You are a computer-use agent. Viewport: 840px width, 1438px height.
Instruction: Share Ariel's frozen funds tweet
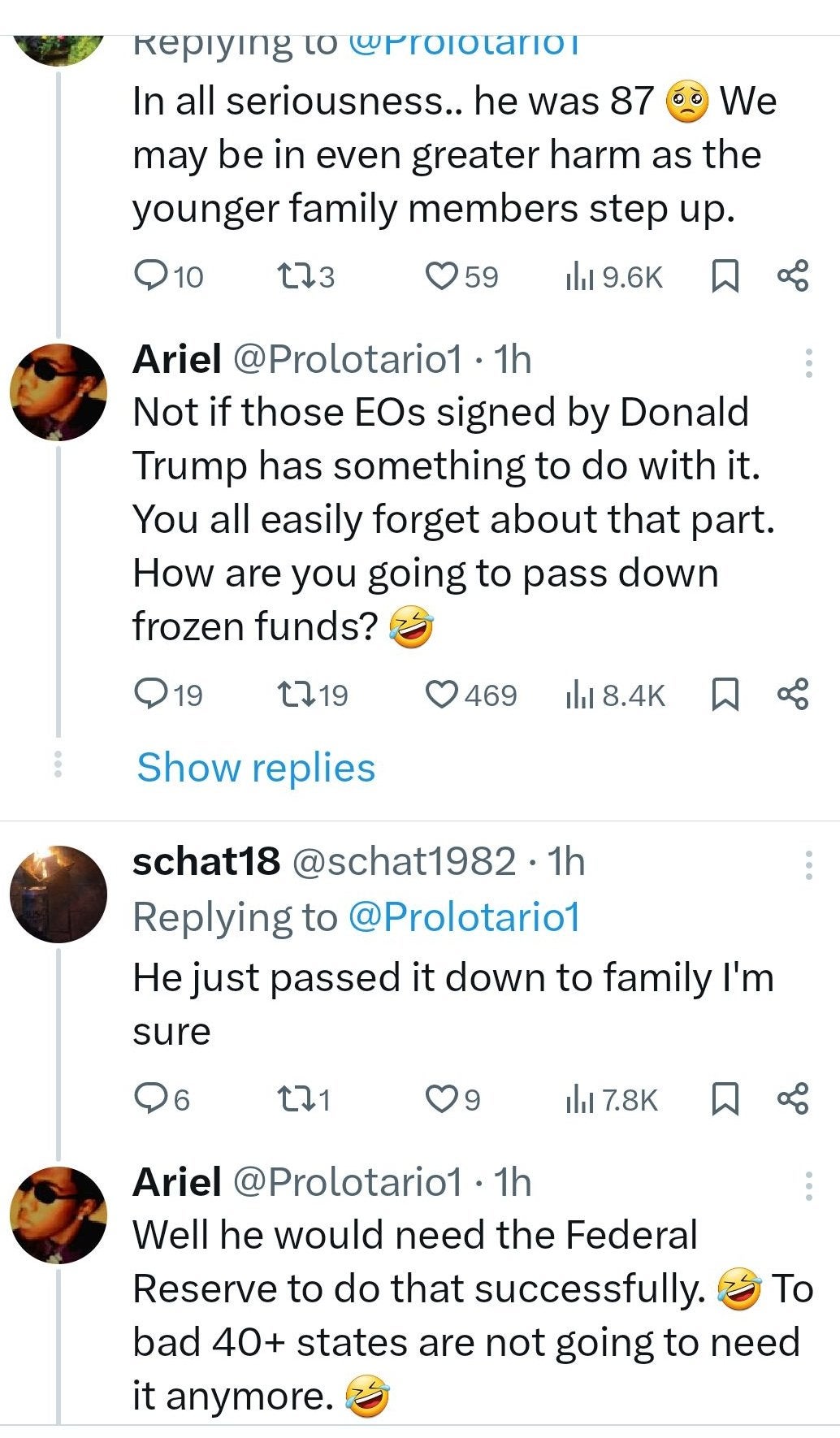point(793,695)
